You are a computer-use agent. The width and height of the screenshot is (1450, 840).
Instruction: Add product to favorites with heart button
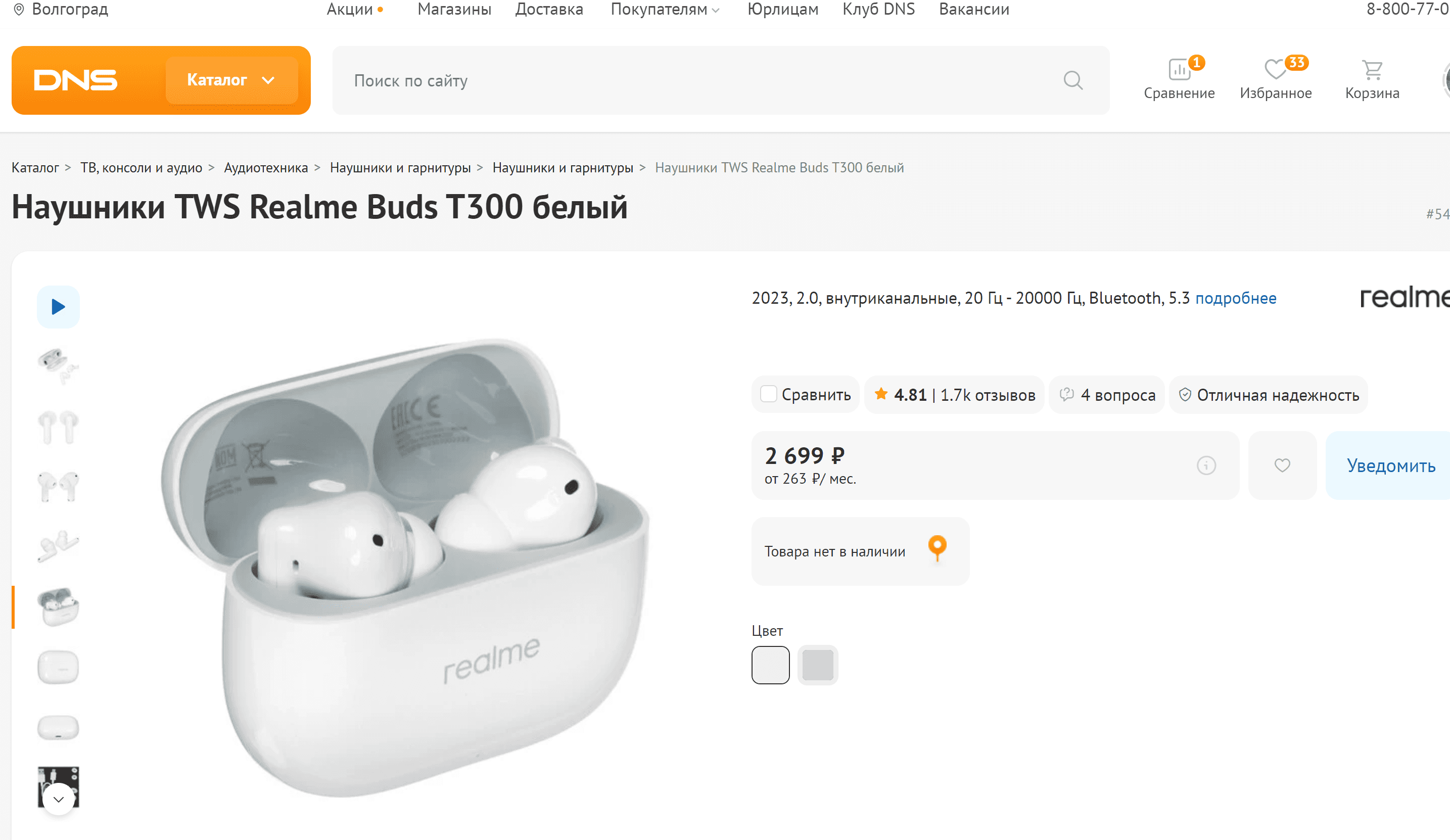pyautogui.click(x=1282, y=465)
